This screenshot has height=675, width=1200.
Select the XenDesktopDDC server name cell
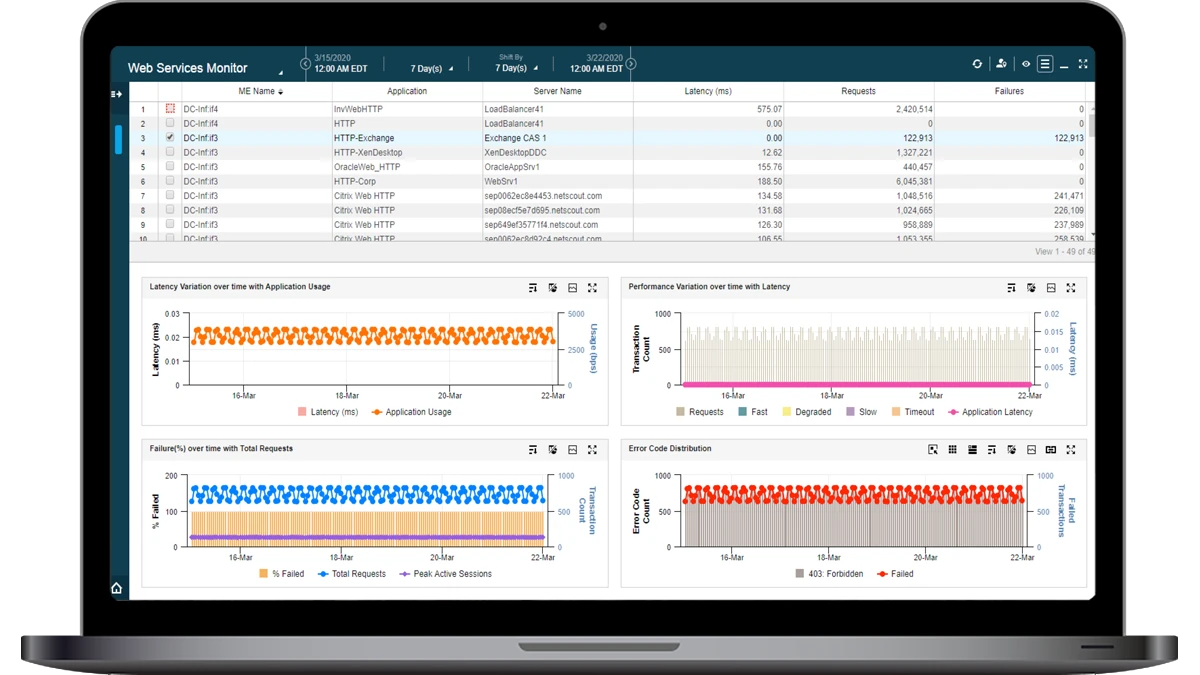558,152
